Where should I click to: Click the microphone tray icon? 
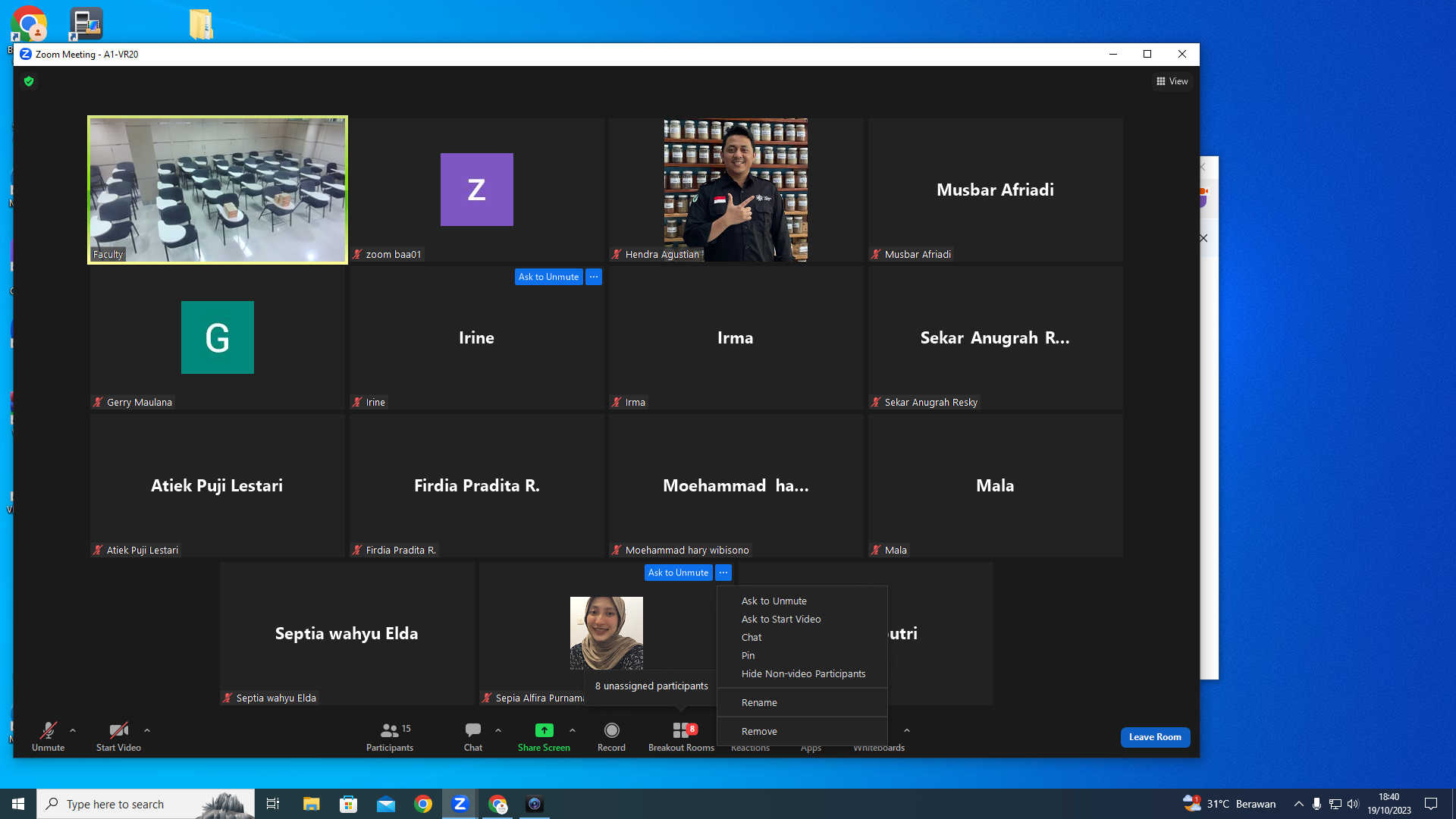tap(1316, 804)
